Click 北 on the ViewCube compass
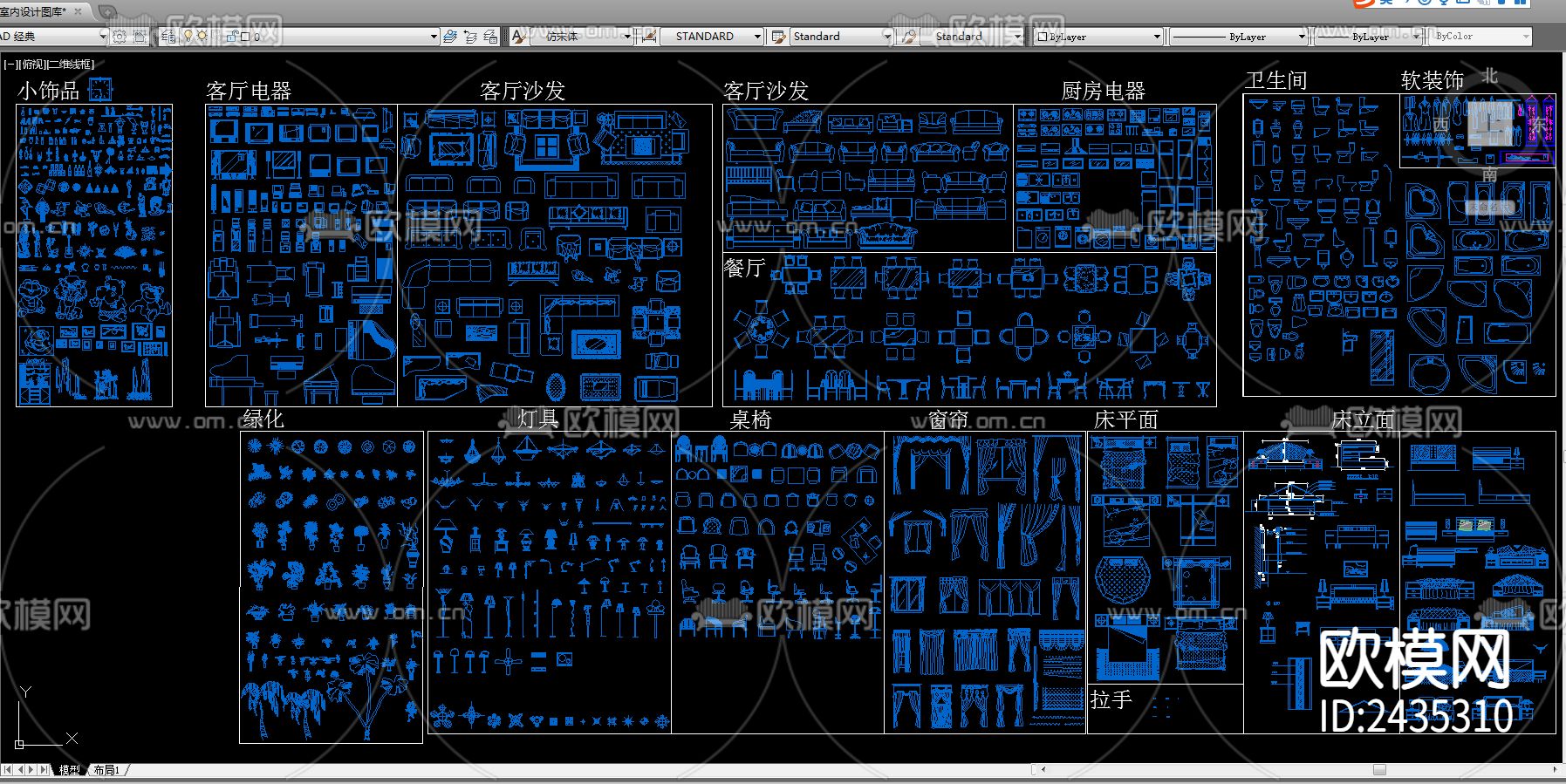 pos(1490,77)
